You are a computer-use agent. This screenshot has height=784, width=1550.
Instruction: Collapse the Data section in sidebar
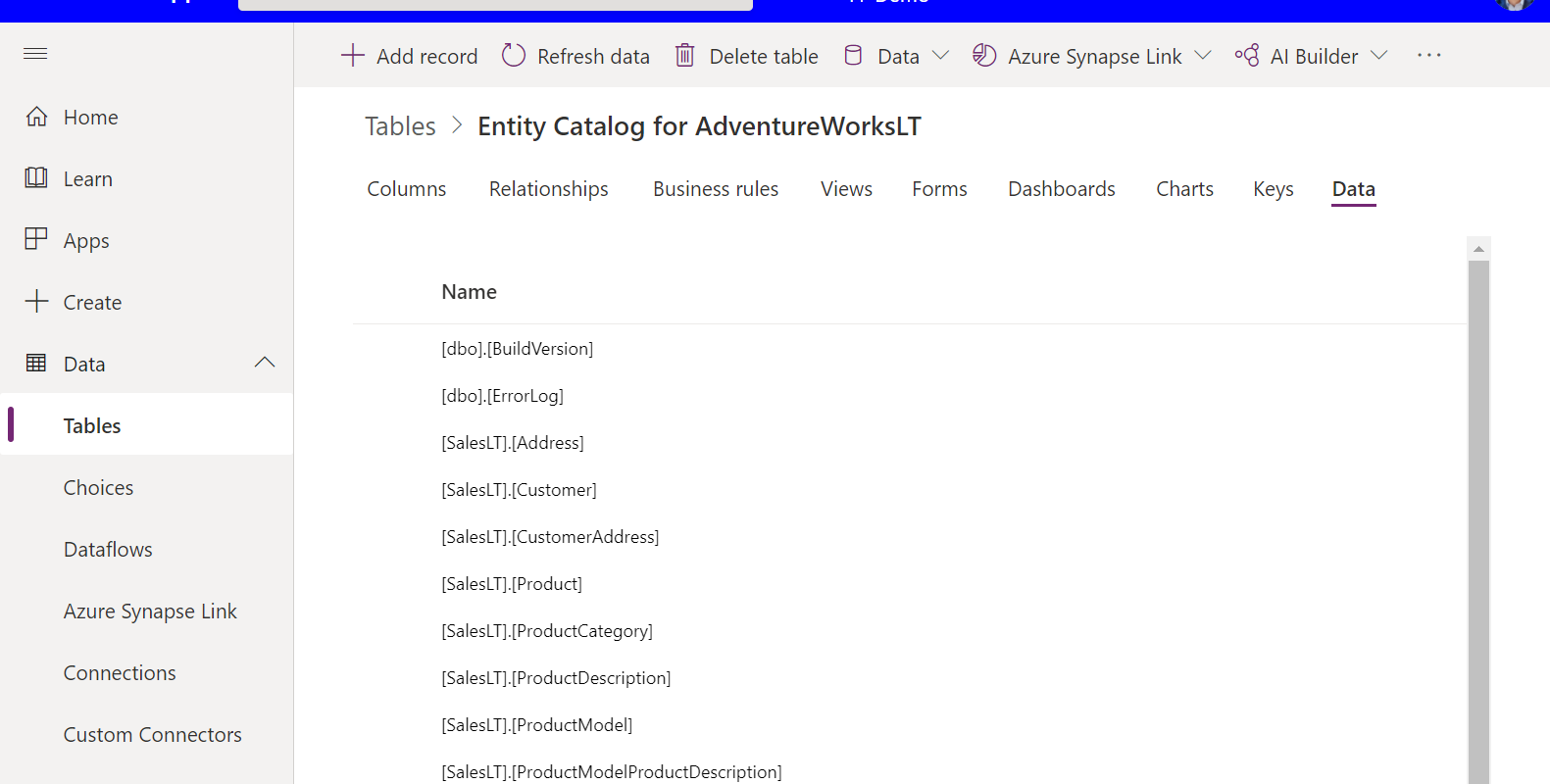(265, 363)
